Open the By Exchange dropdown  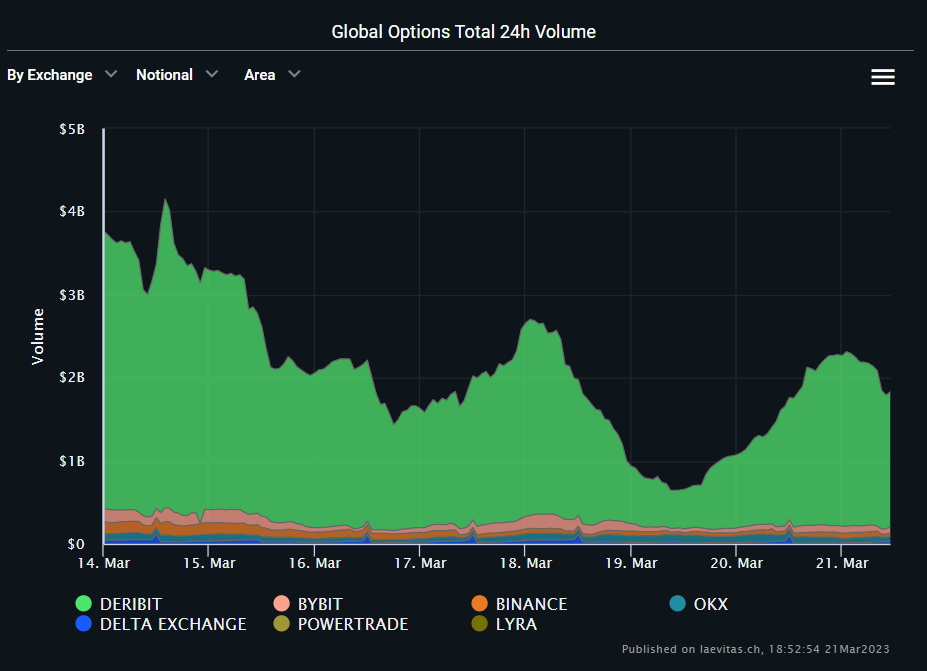[x=62, y=75]
